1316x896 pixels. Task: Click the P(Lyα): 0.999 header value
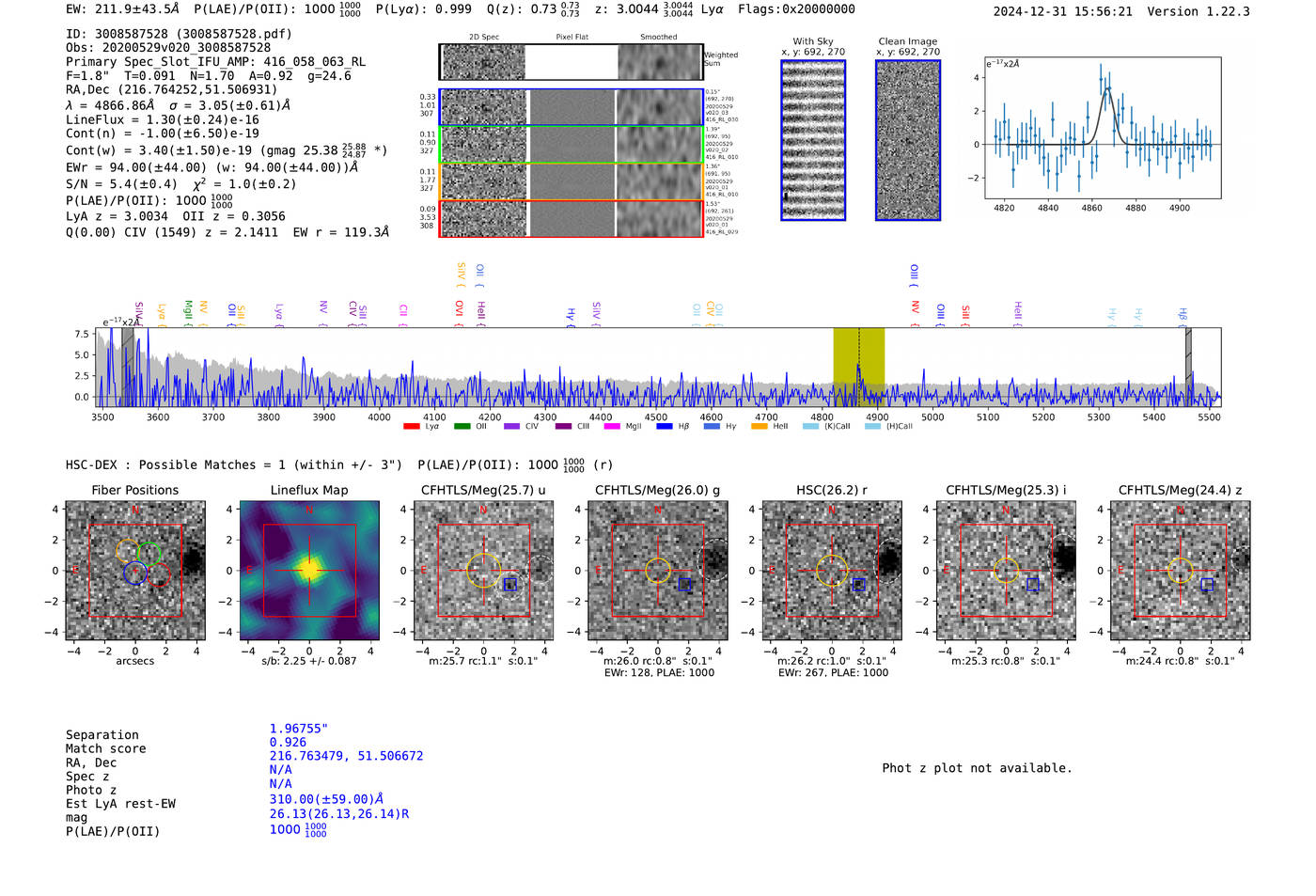pyautogui.click(x=424, y=9)
